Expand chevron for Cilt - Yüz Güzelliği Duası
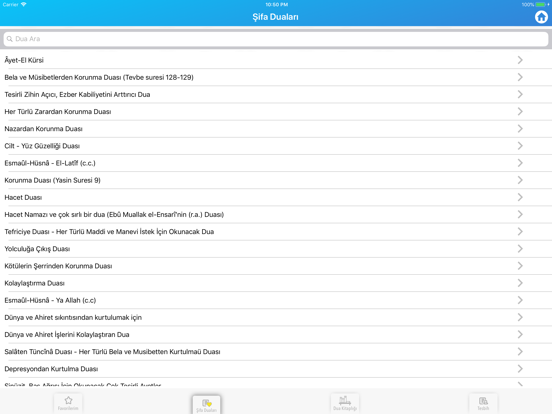The width and height of the screenshot is (552, 414). pos(520,146)
